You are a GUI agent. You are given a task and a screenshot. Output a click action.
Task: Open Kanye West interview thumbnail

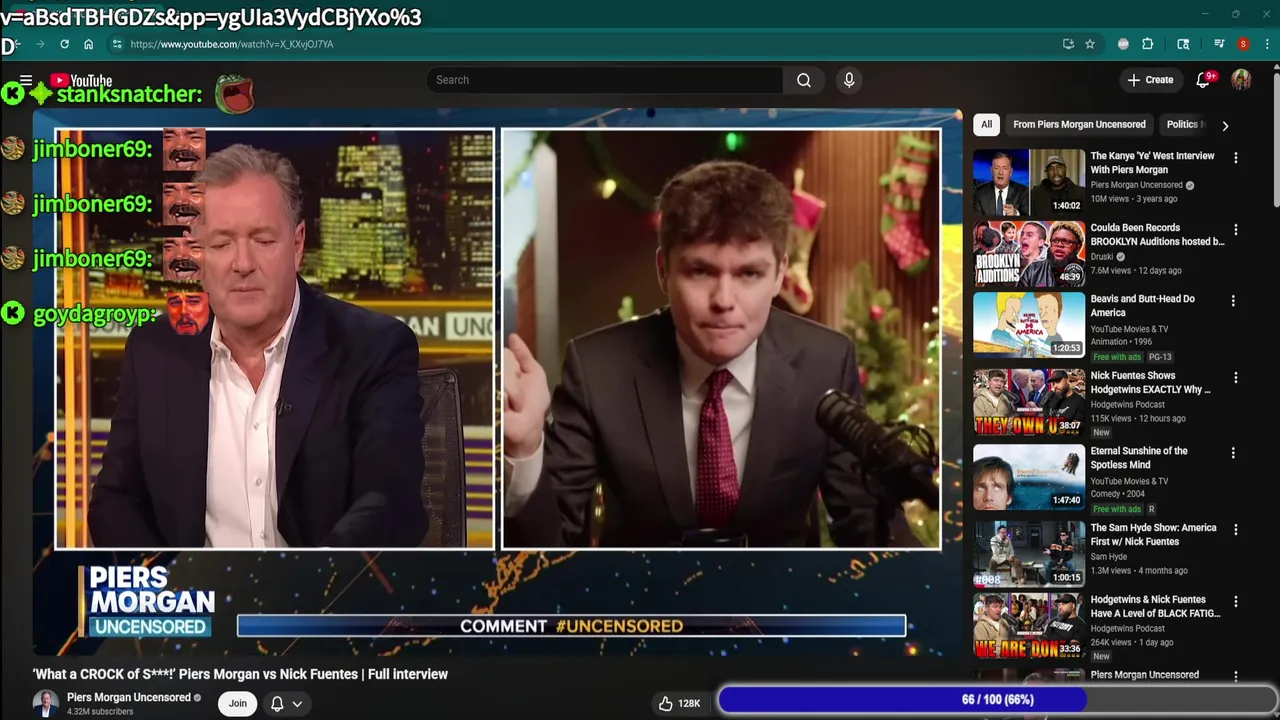click(1029, 182)
